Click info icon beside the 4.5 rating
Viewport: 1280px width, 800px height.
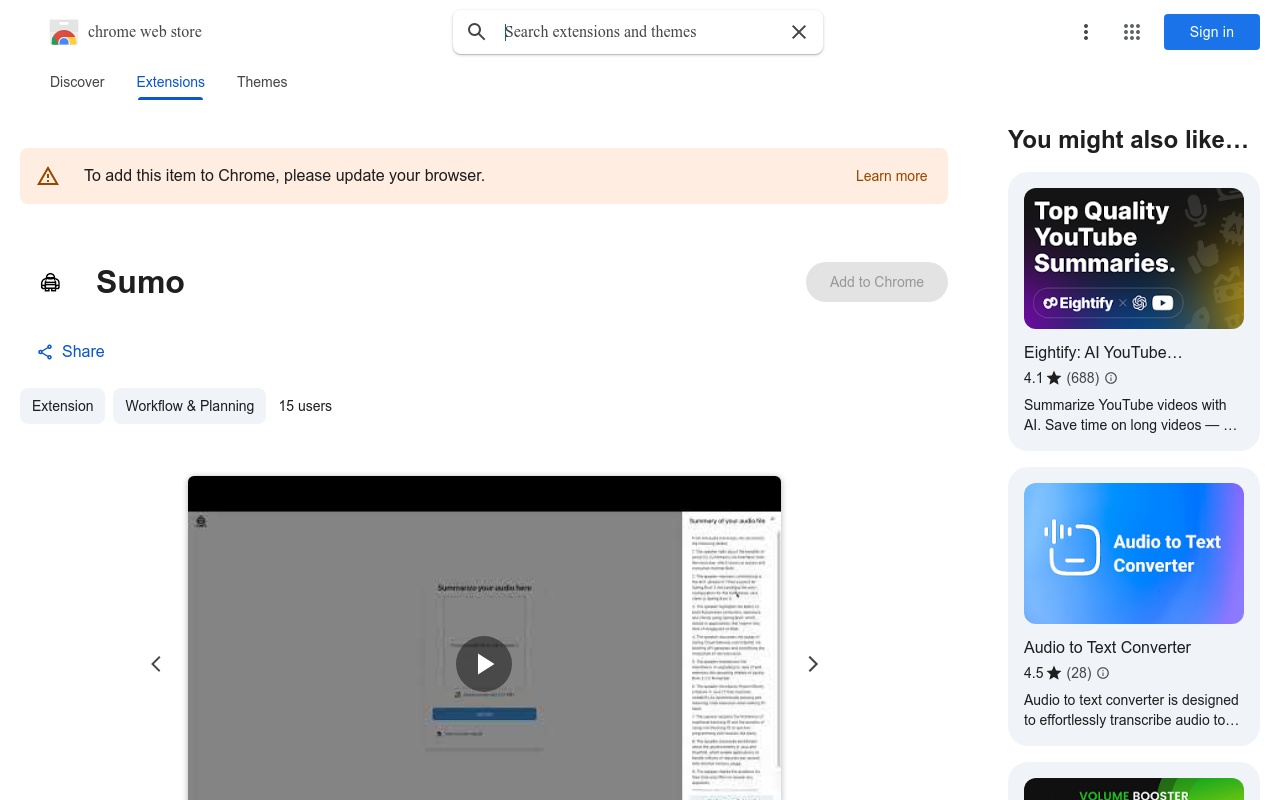pos(1103,673)
